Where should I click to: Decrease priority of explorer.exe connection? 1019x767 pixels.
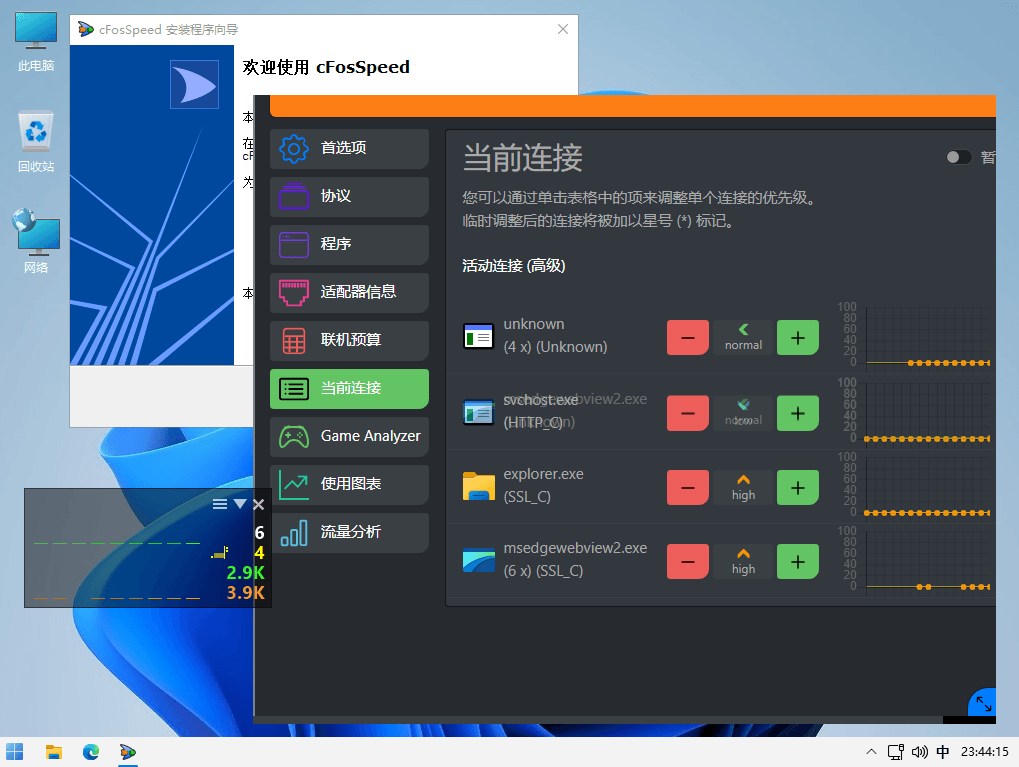(x=688, y=488)
